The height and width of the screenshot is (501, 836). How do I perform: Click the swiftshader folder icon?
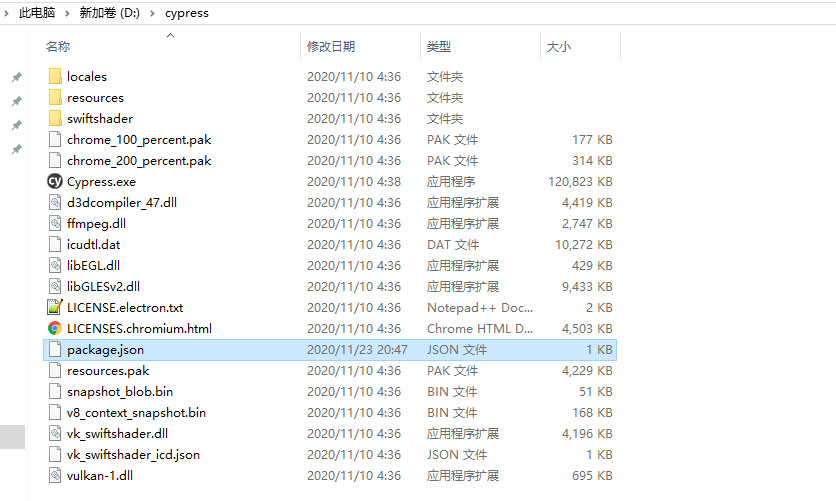(55, 118)
